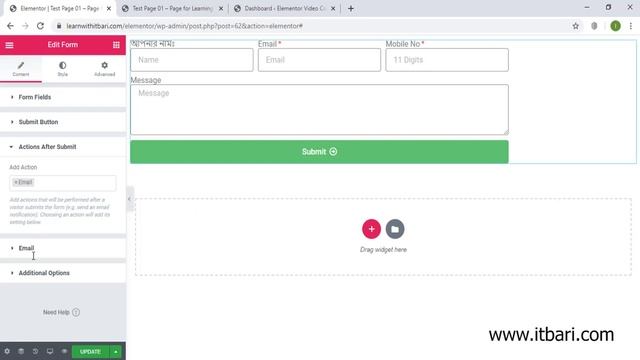Click the green Submit button
The height and width of the screenshot is (360, 640).
(319, 152)
